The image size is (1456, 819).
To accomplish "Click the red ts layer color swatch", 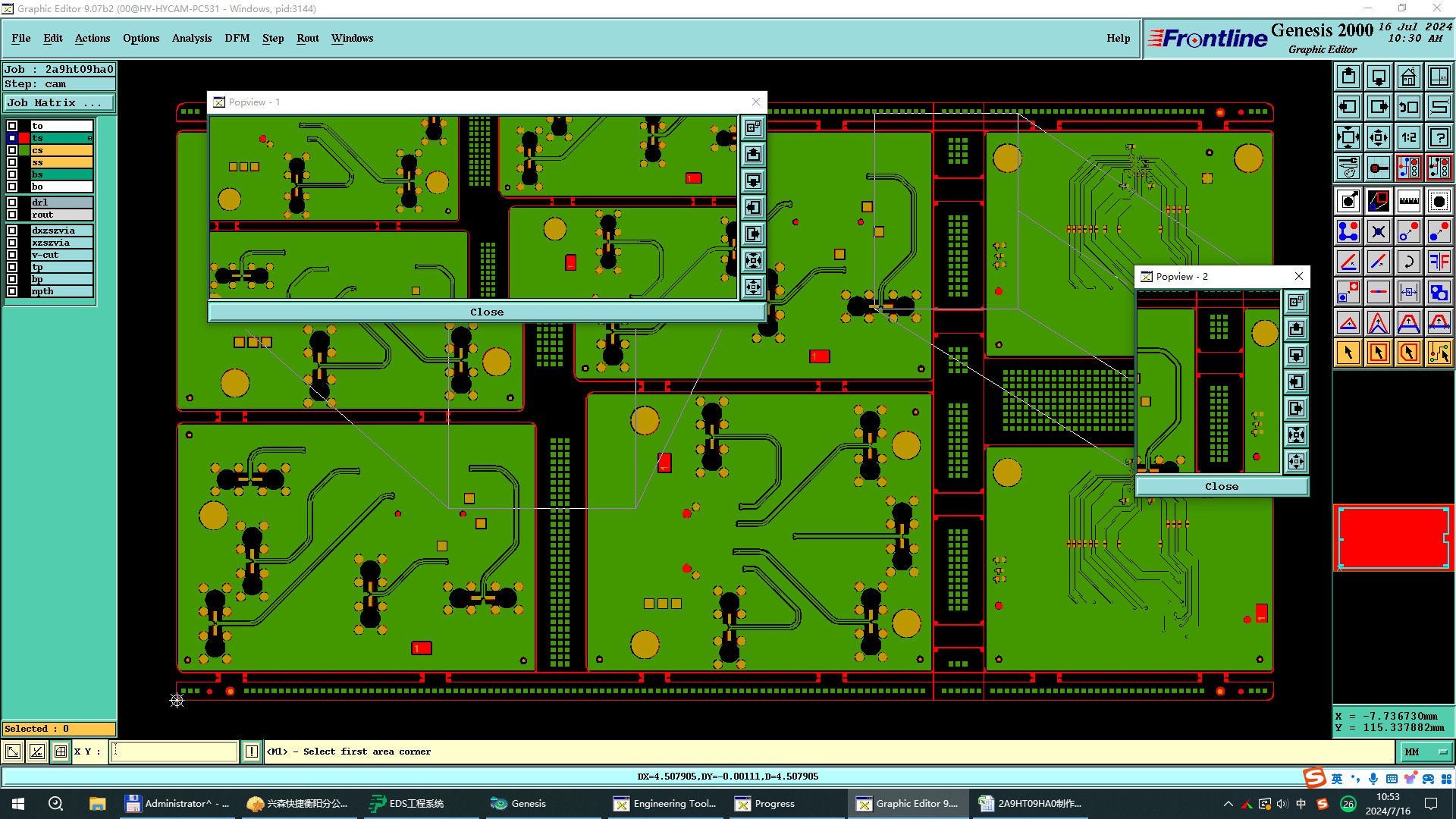I will pyautogui.click(x=24, y=138).
